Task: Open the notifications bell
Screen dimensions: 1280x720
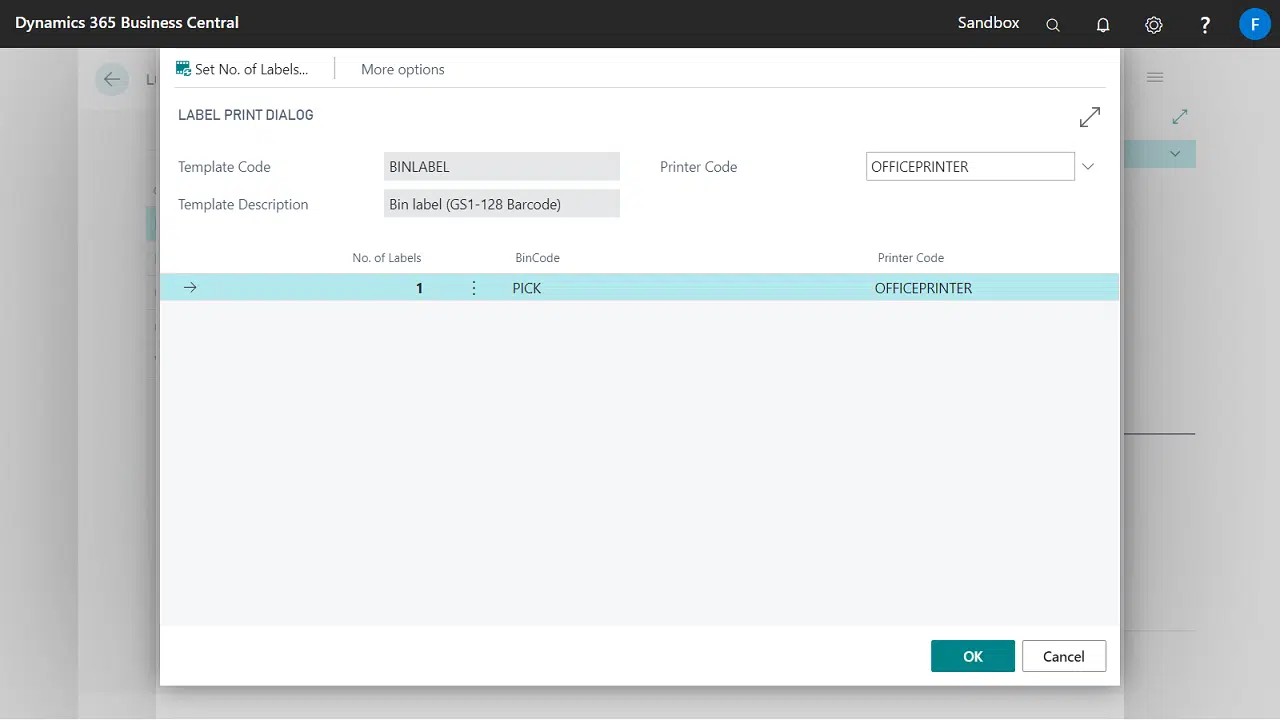Action: coord(1103,25)
